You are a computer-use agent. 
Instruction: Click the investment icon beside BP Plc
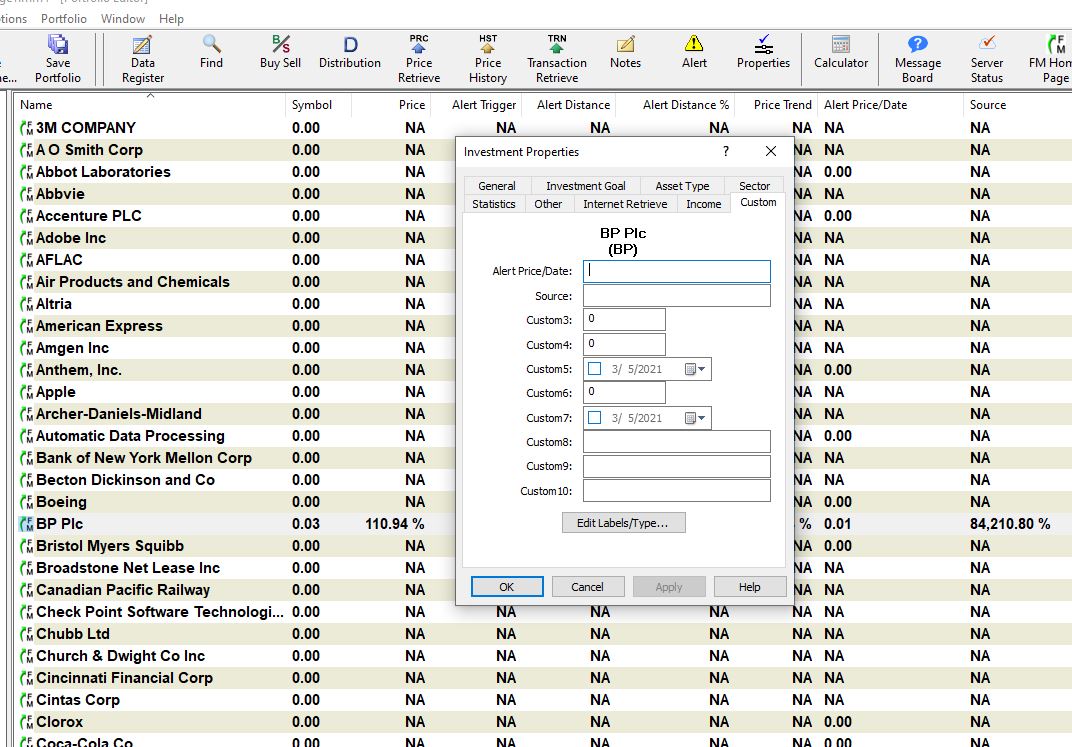[27, 524]
